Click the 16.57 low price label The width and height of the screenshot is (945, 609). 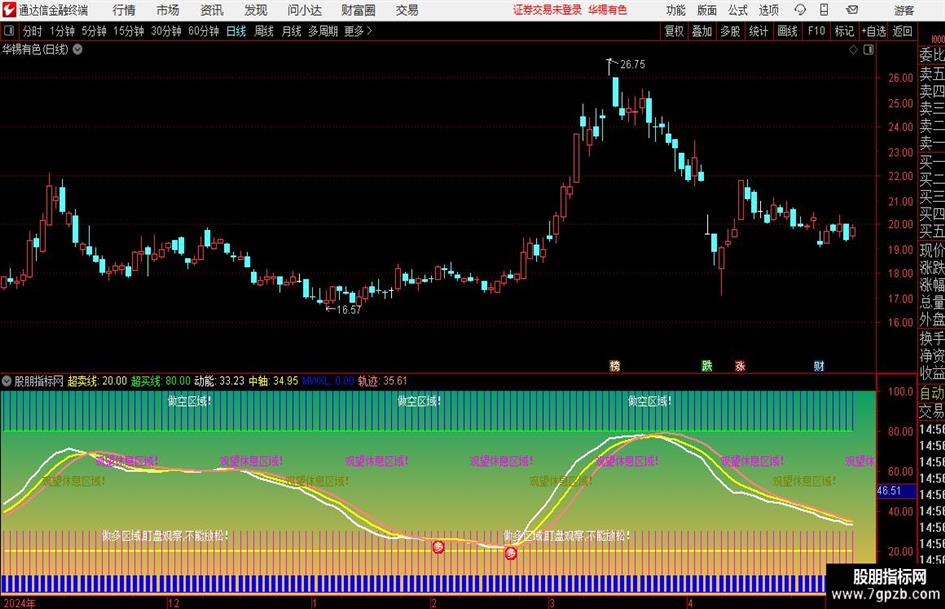click(x=348, y=310)
